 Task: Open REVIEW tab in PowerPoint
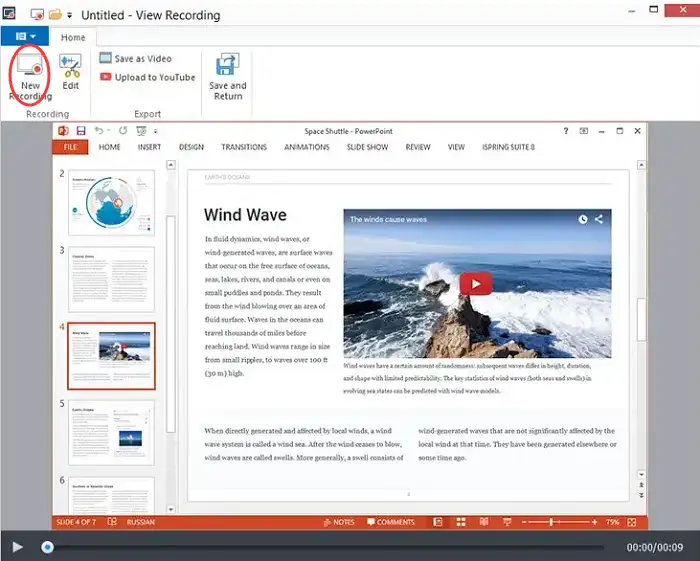click(418, 147)
